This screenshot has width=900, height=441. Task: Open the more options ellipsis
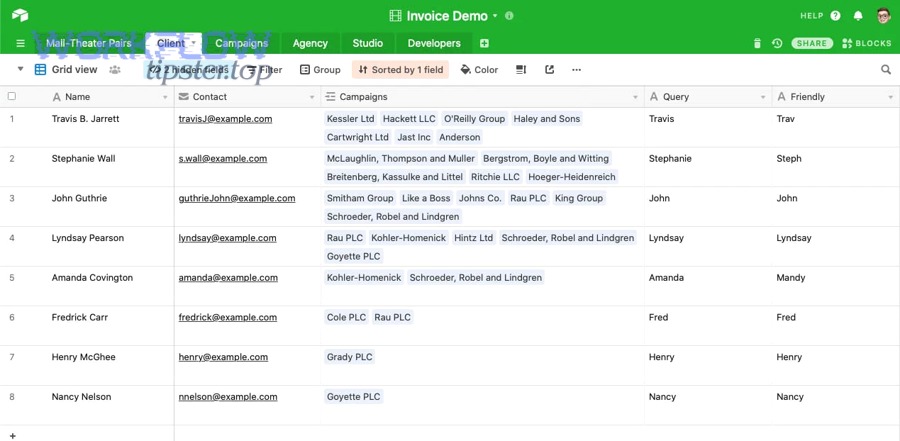pyautogui.click(x=576, y=69)
